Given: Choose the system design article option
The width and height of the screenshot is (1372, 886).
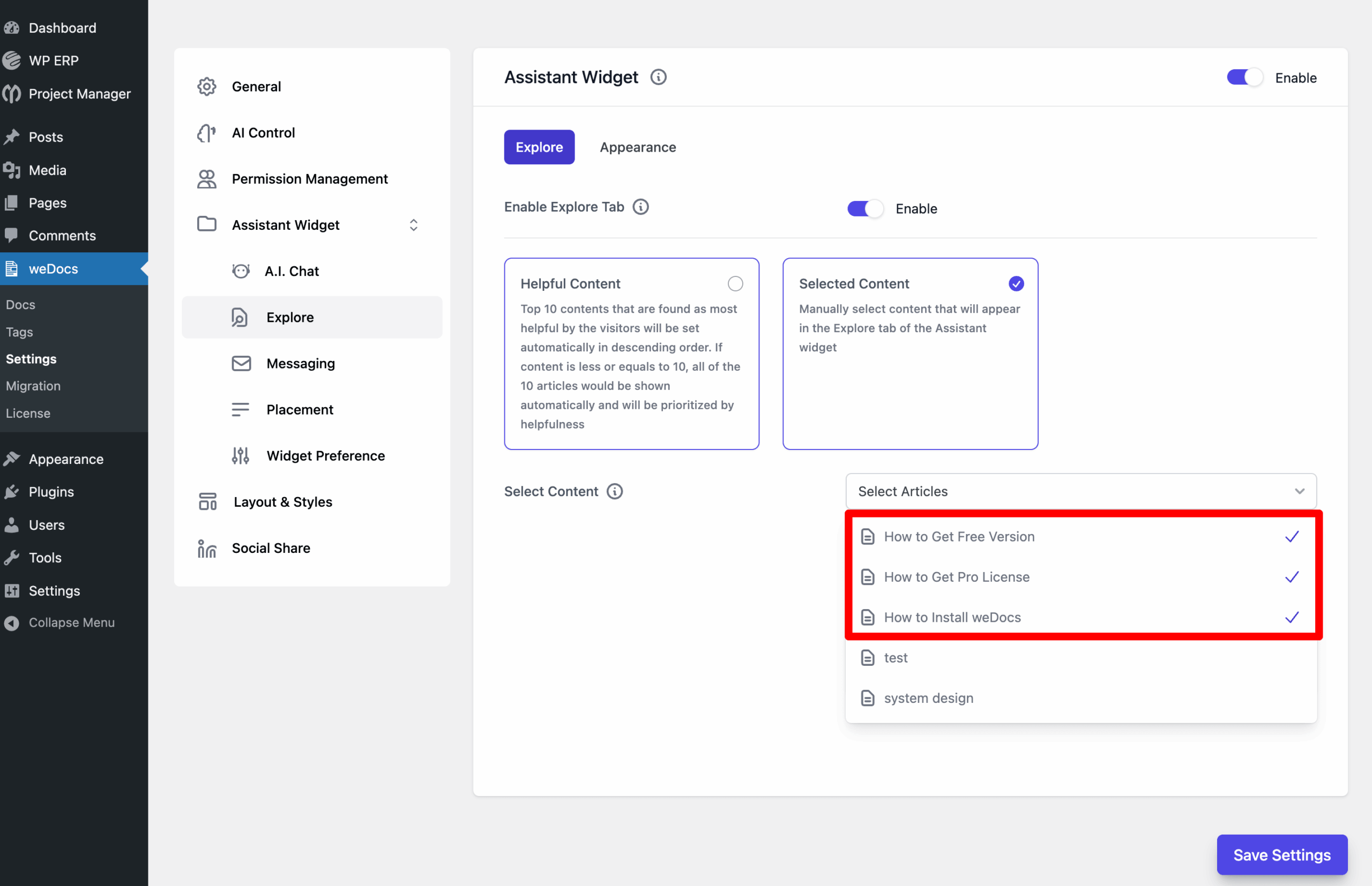Looking at the screenshot, I should click(928, 698).
